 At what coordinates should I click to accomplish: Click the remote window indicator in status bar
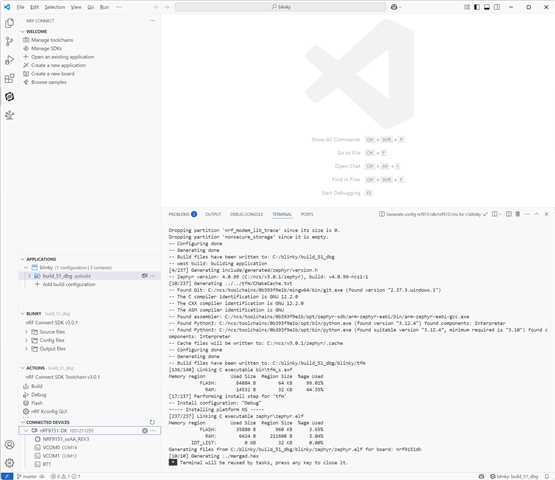(7, 476)
